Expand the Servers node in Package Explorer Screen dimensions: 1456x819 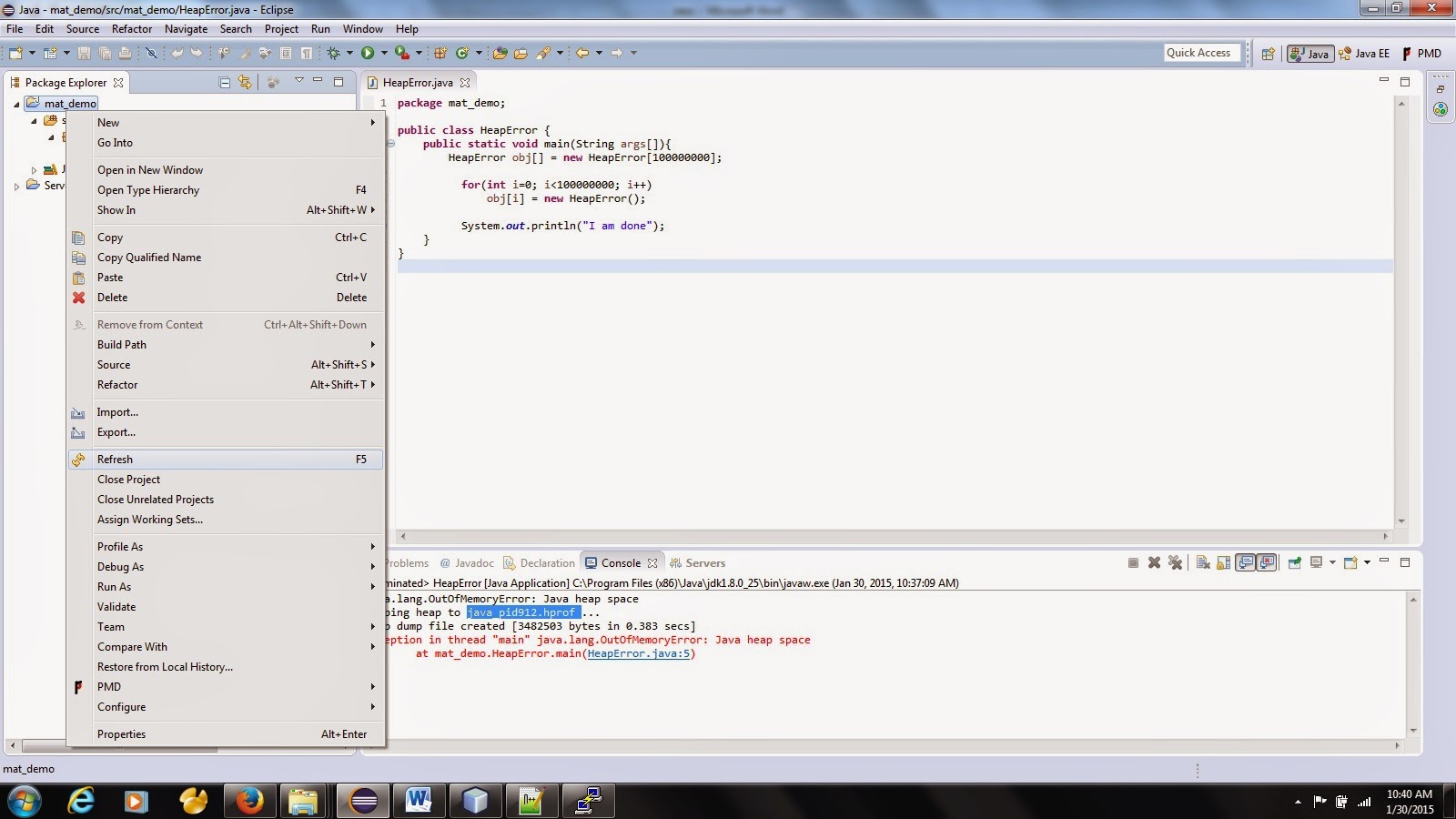pyautogui.click(x=17, y=186)
